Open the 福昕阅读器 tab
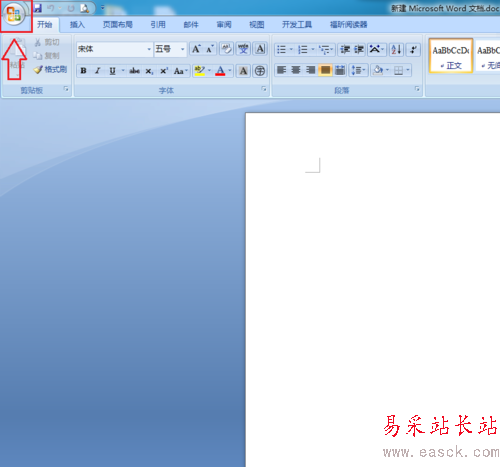Viewport: 500px width, 467px height. point(349,25)
